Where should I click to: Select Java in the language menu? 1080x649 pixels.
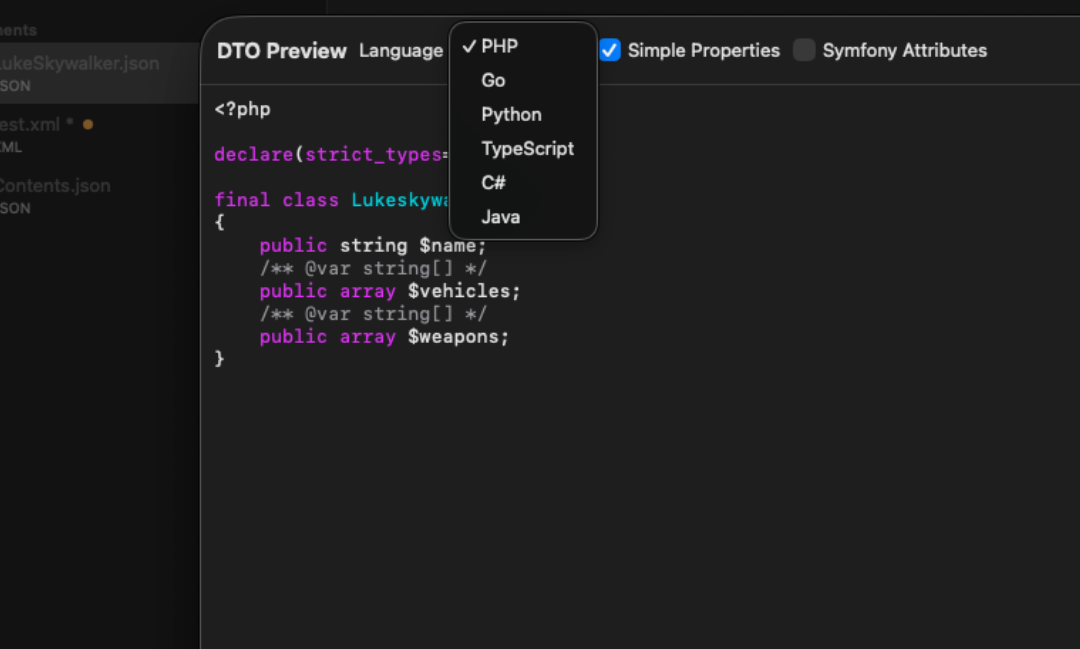[x=500, y=216]
